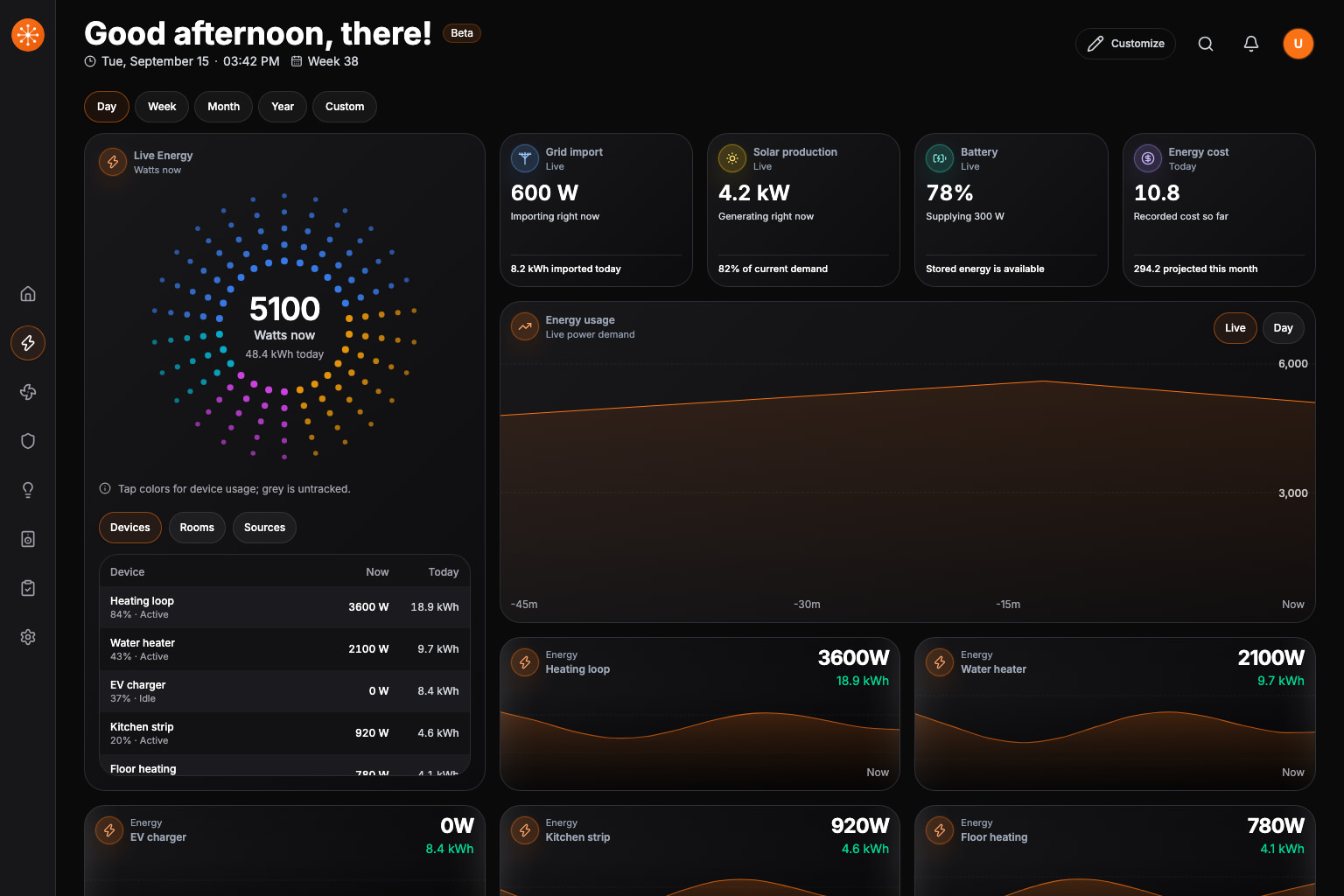1344x896 pixels.
Task: Click the 8.2 kWh imported today text
Action: click(566, 269)
